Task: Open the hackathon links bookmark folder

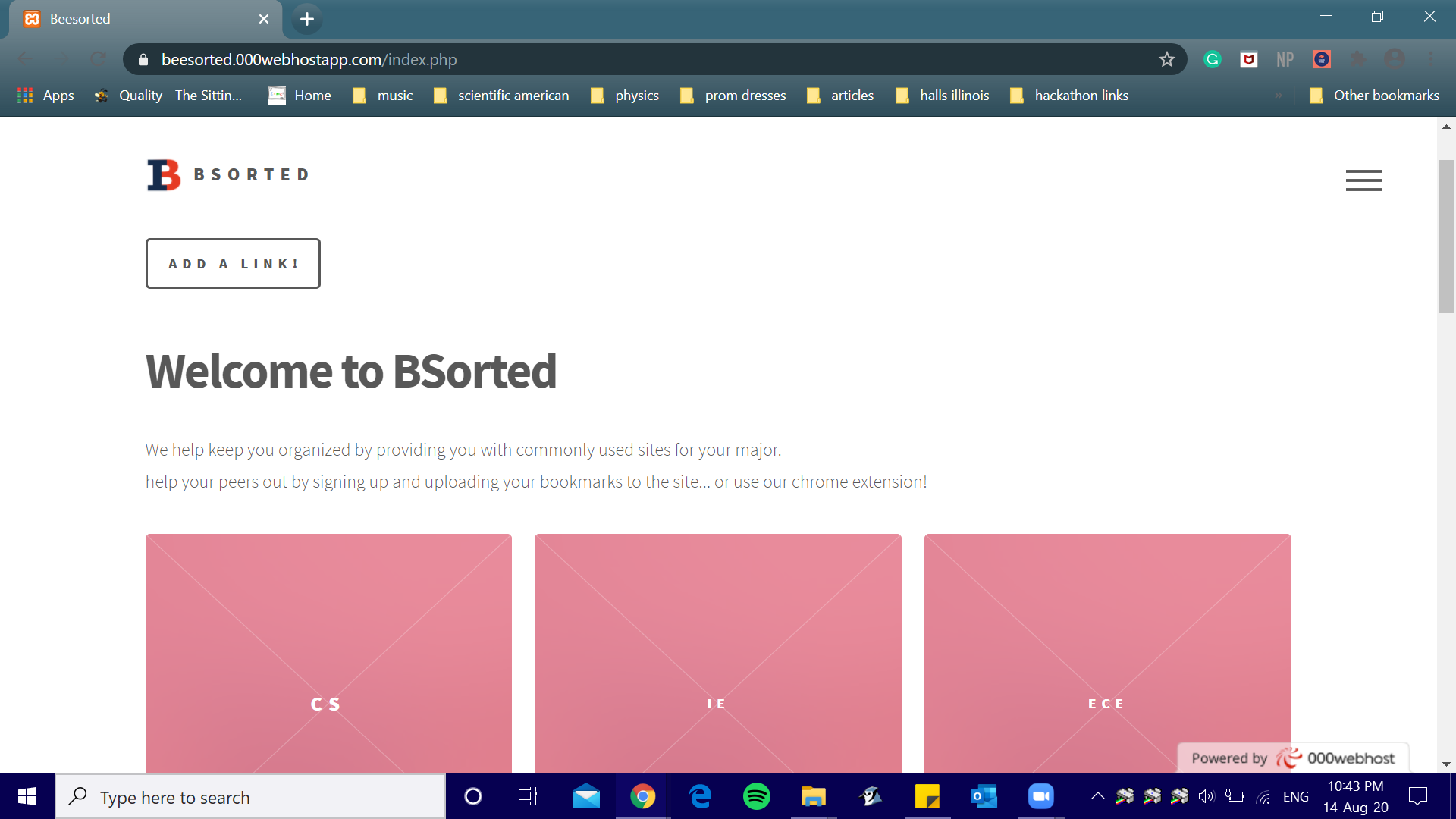Action: coord(1069,96)
